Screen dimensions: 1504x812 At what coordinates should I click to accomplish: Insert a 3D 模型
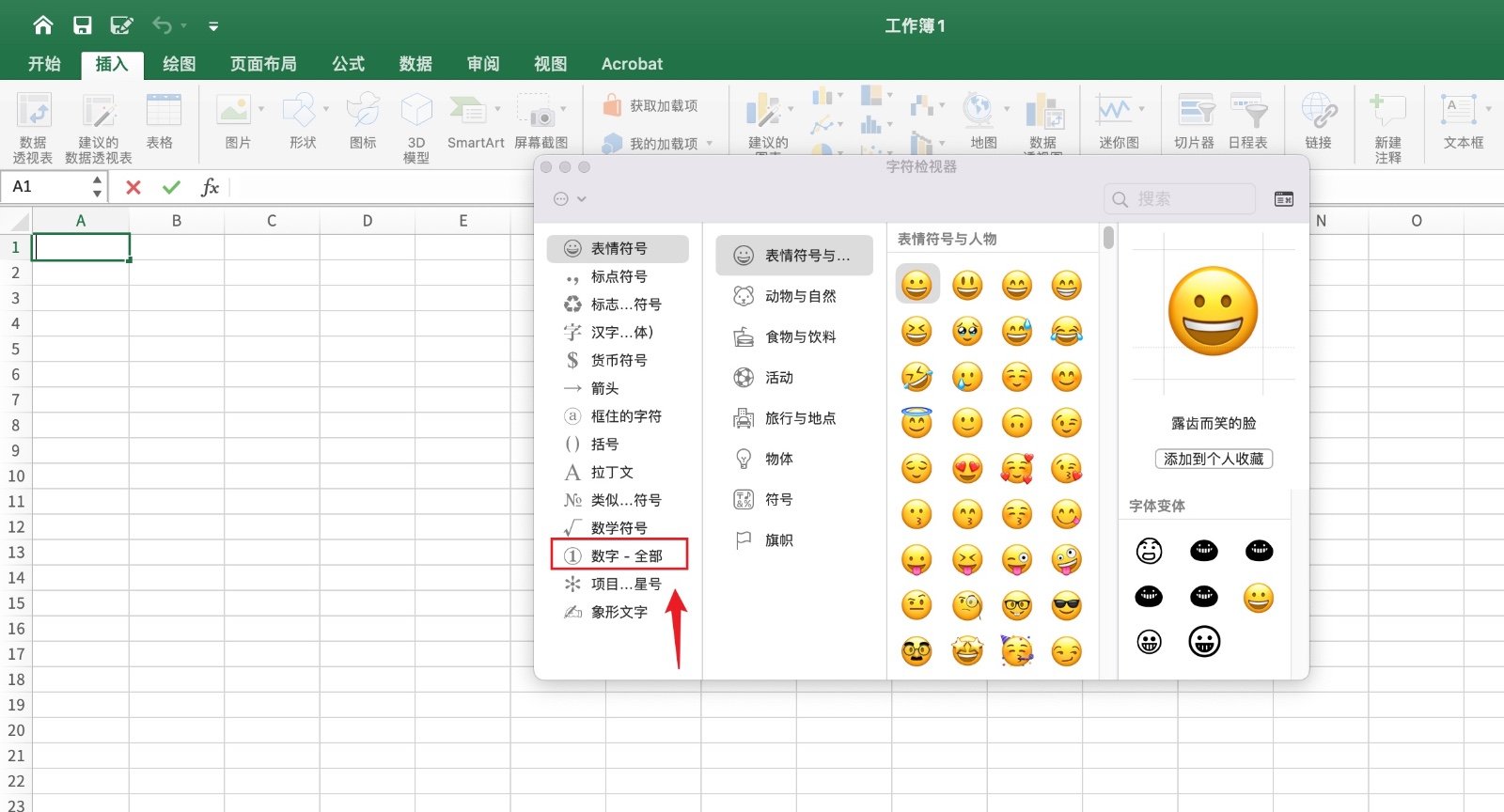pos(416,127)
